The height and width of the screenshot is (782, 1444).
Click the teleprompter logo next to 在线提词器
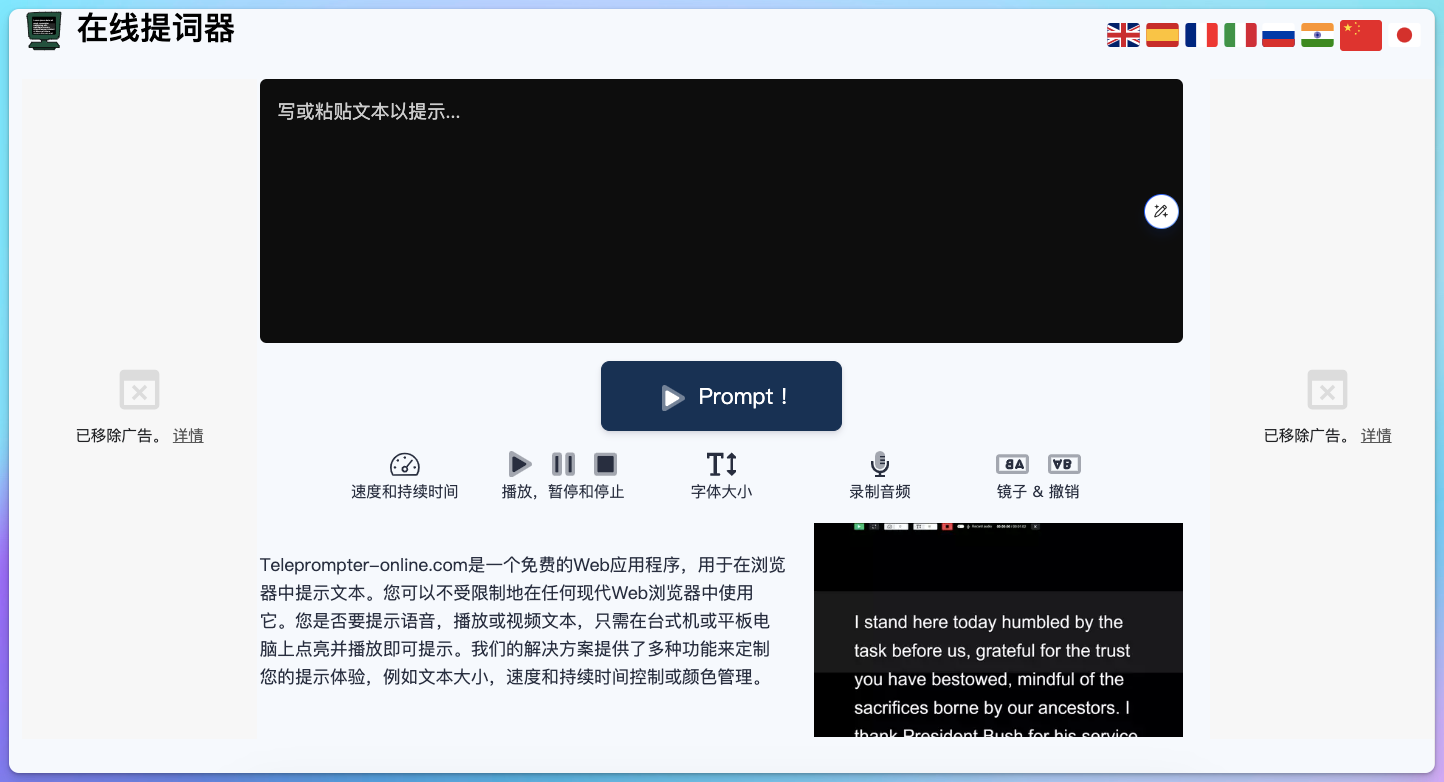pyautogui.click(x=43, y=30)
